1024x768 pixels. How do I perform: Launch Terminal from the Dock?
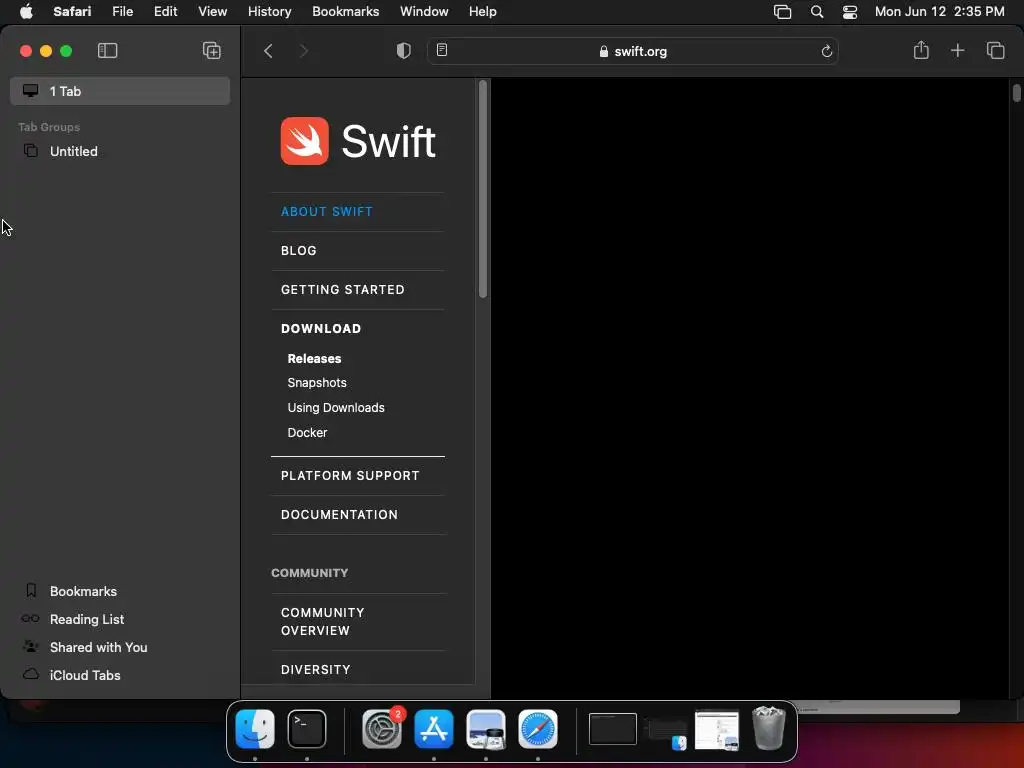(307, 729)
